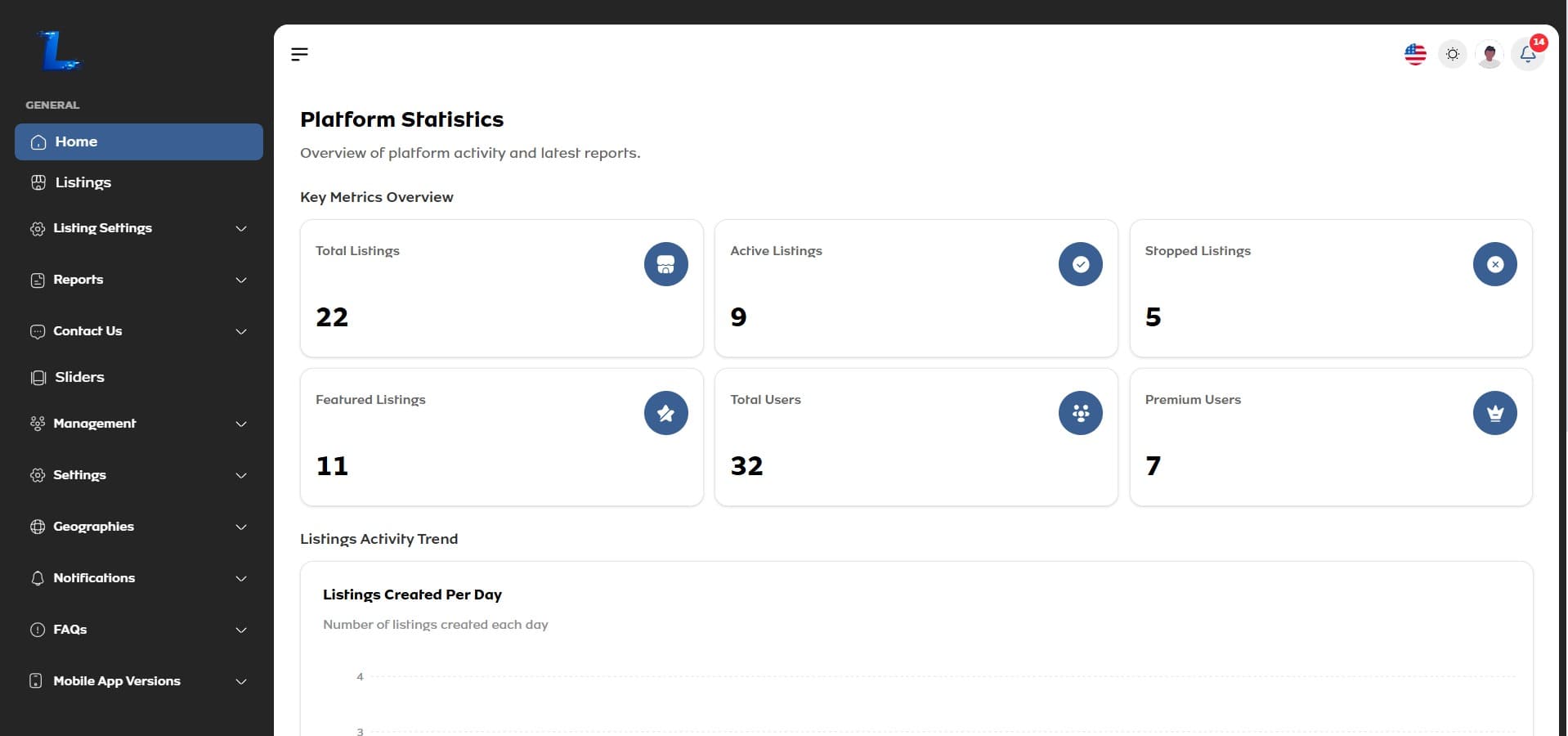Screen dimensions: 1568x736
Task: Click the Key Metrics Overview heading
Action: [376, 197]
